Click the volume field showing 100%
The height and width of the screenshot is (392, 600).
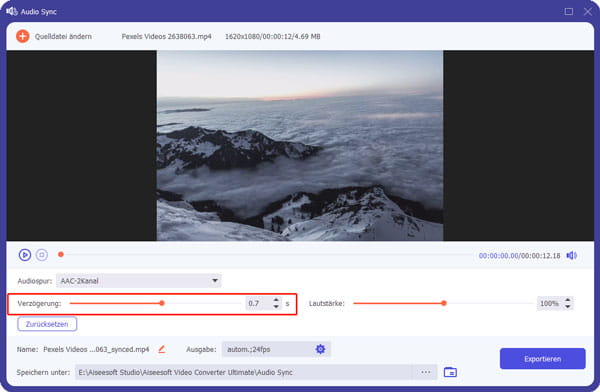click(550, 304)
